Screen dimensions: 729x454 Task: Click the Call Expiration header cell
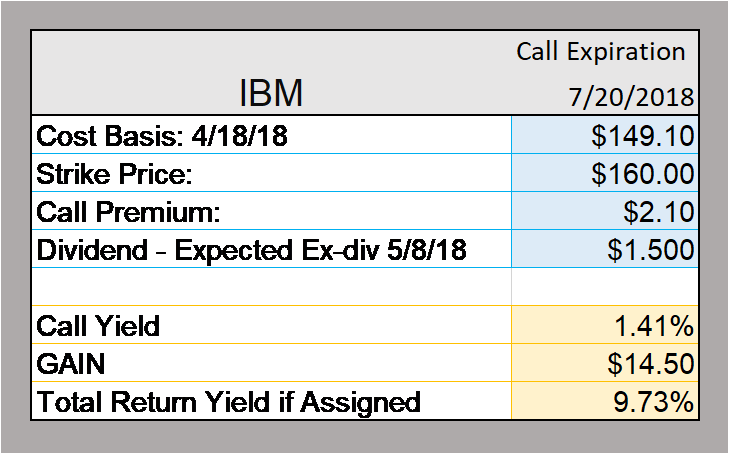point(601,51)
